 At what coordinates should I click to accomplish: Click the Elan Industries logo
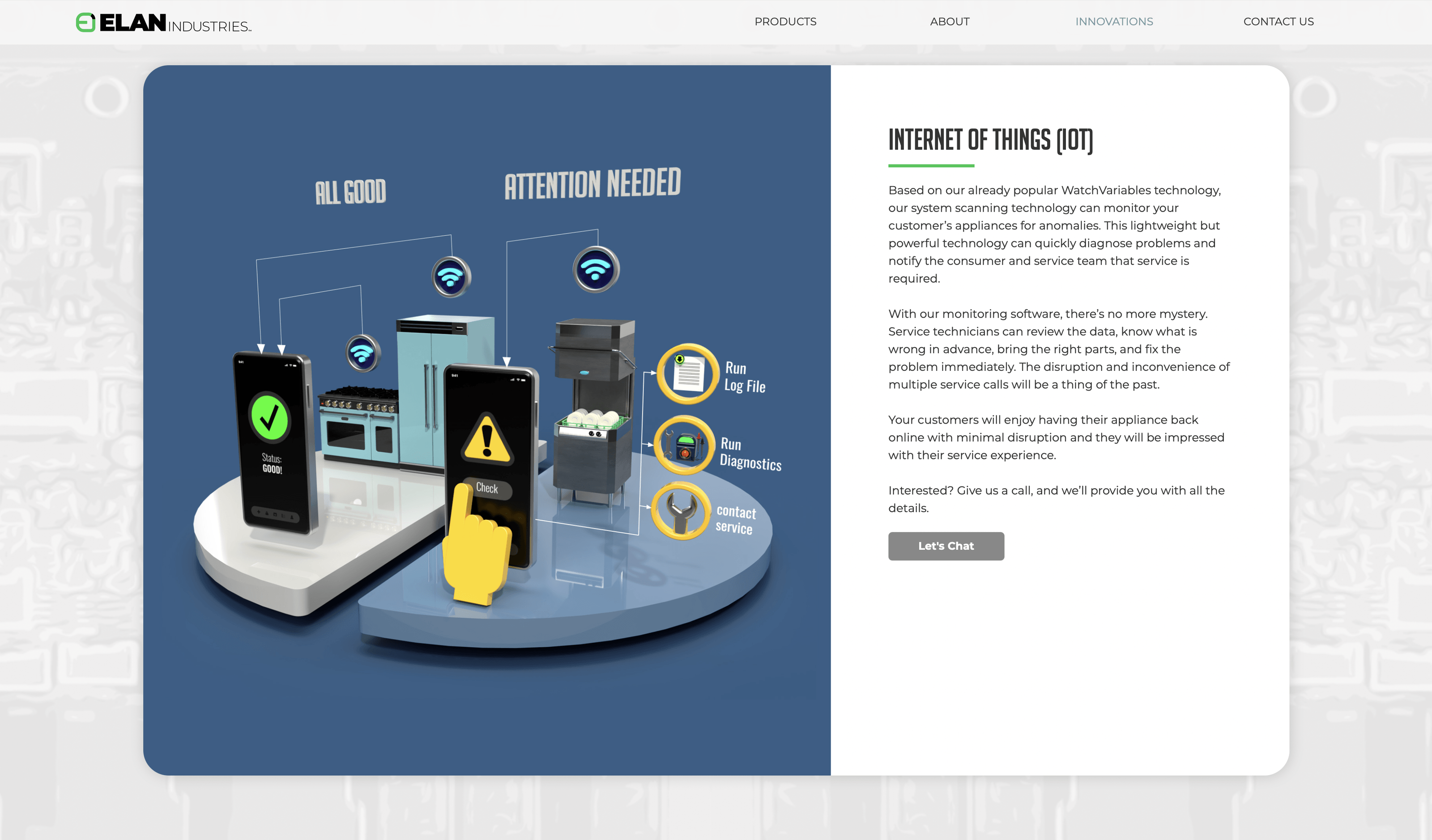point(164,23)
